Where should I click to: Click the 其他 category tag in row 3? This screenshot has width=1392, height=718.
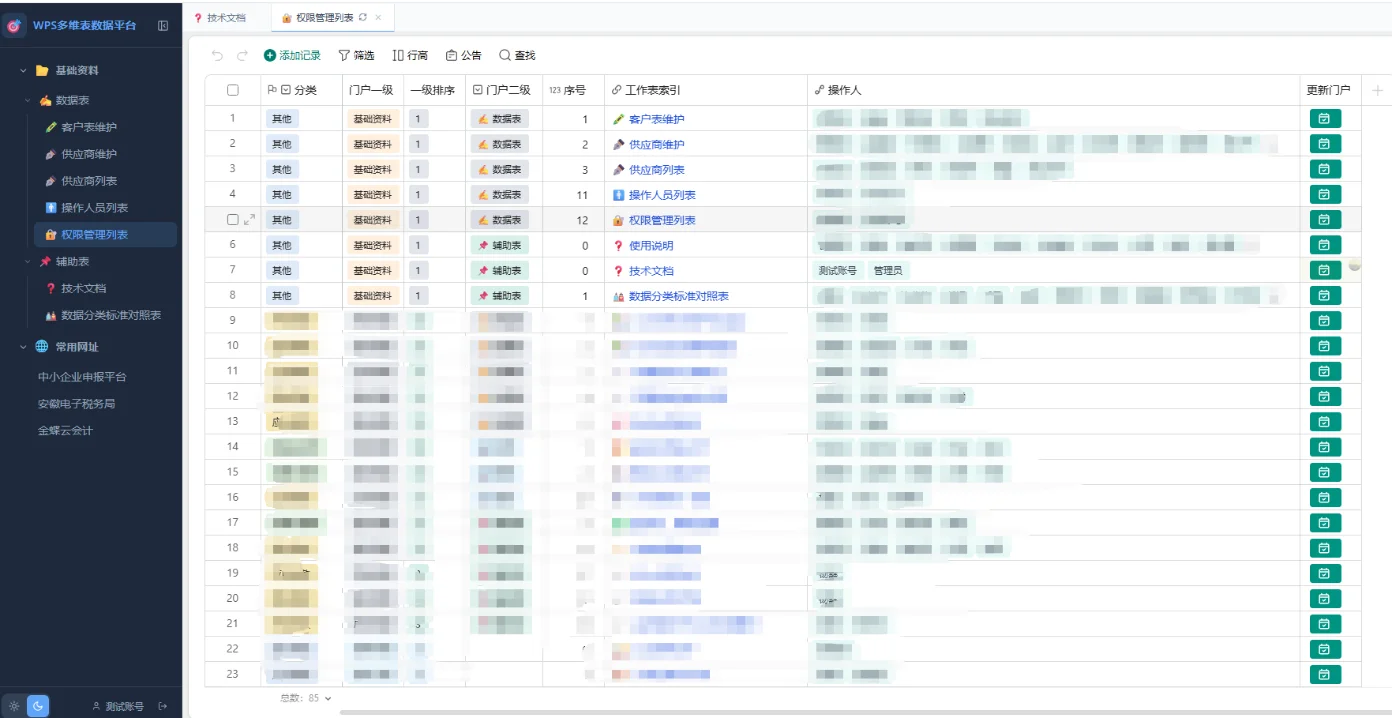coord(282,169)
